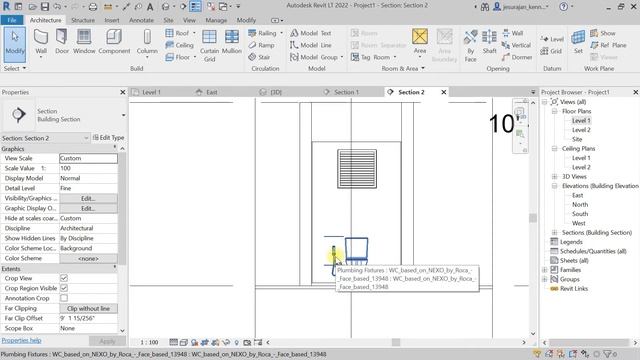Choose the Door tool
This screenshot has width=640, height=360.
62,42
